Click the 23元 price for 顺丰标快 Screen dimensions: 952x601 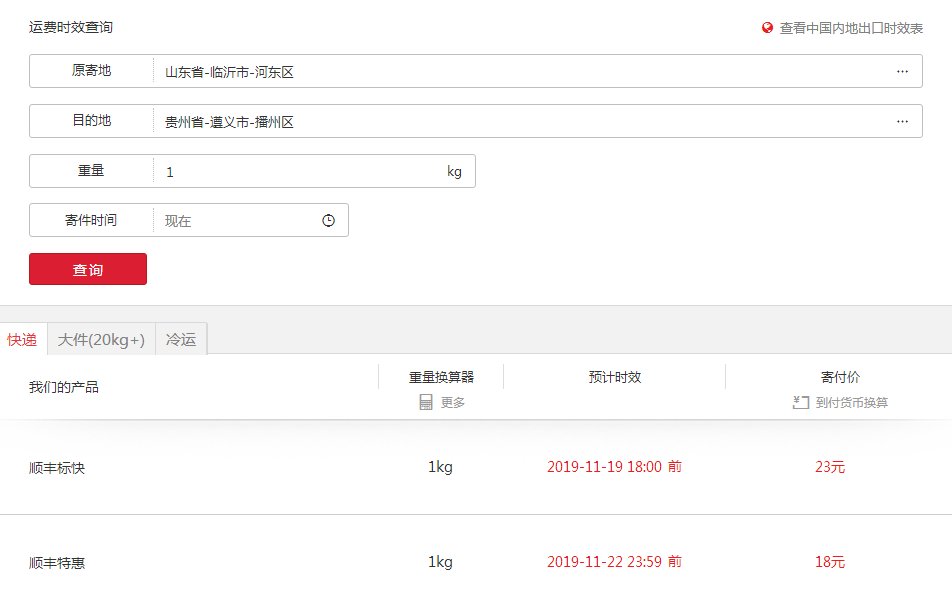tap(830, 467)
